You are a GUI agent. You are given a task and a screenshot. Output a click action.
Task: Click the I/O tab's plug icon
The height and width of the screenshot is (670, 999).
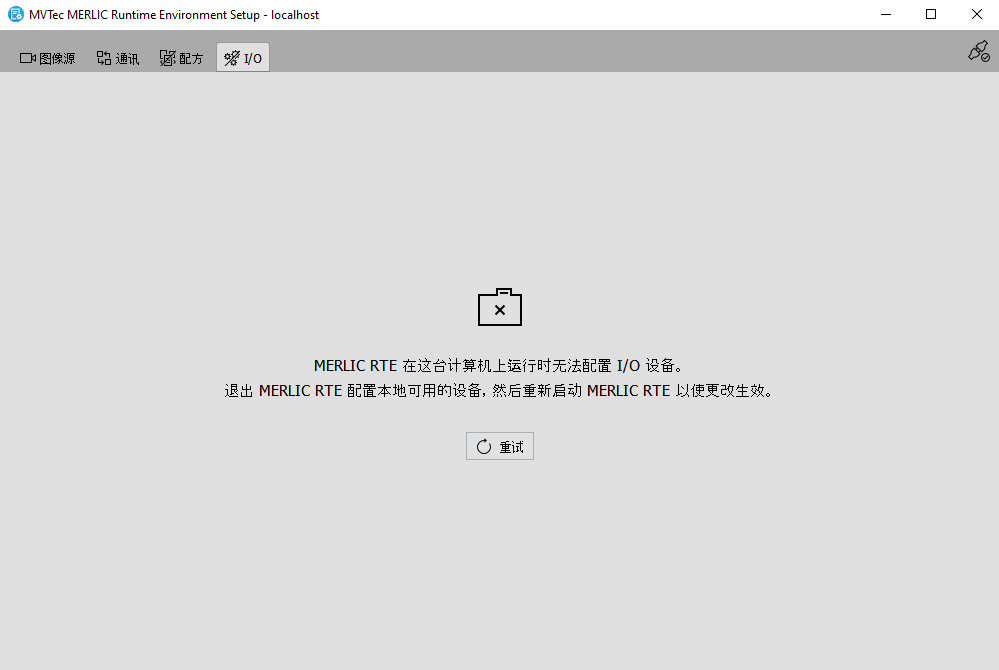pyautogui.click(x=231, y=58)
